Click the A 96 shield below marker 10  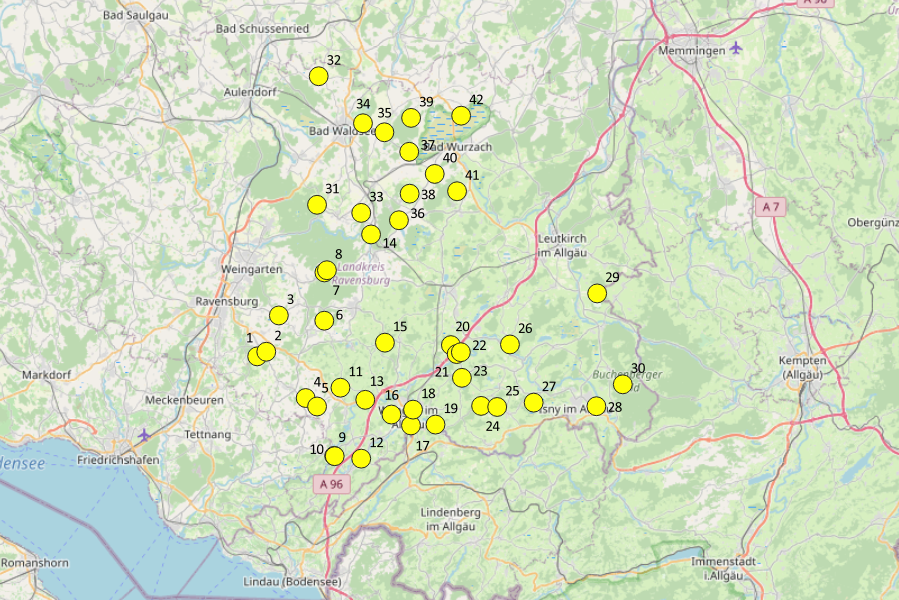tap(332, 484)
